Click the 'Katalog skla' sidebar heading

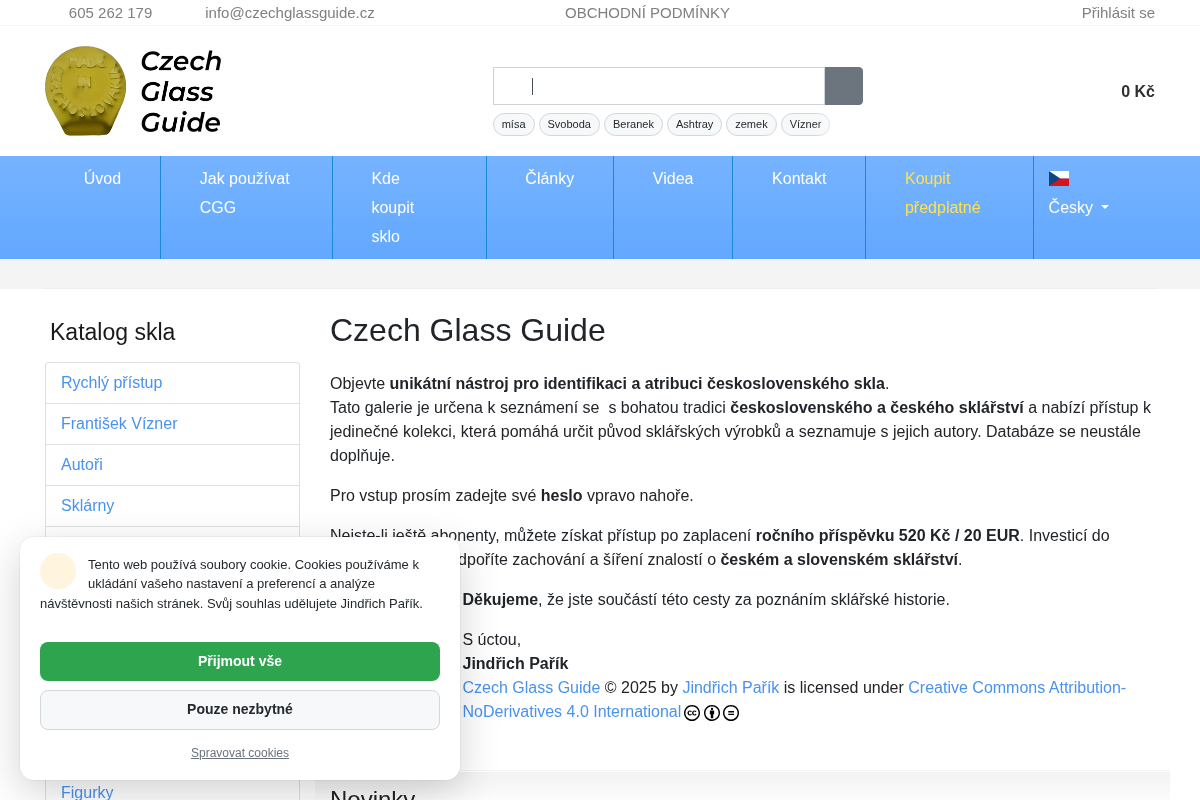point(113,333)
